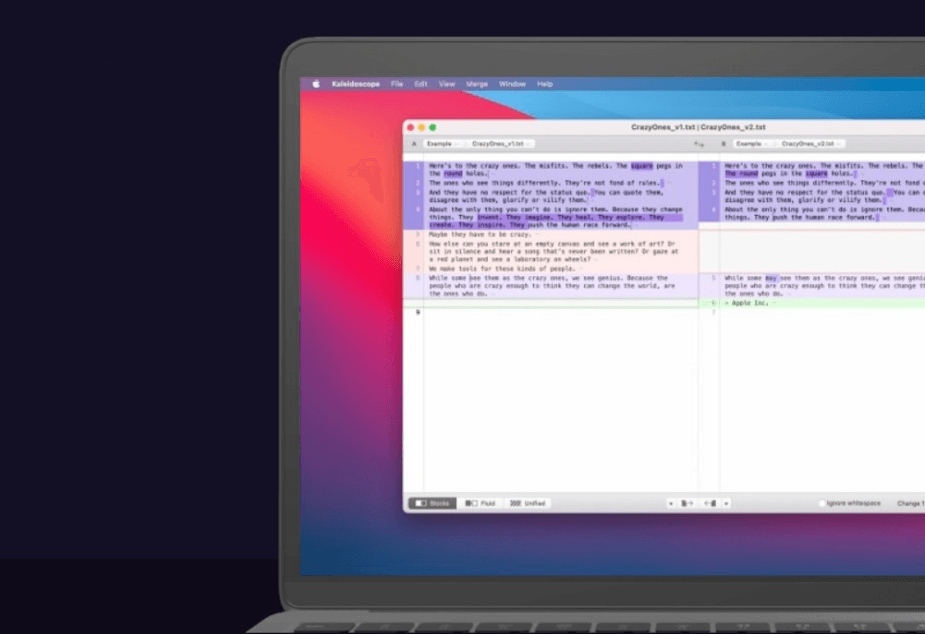This screenshot has height=634, width=925.
Task: Open dropdown right of merge-left button
Action: [x=726, y=503]
